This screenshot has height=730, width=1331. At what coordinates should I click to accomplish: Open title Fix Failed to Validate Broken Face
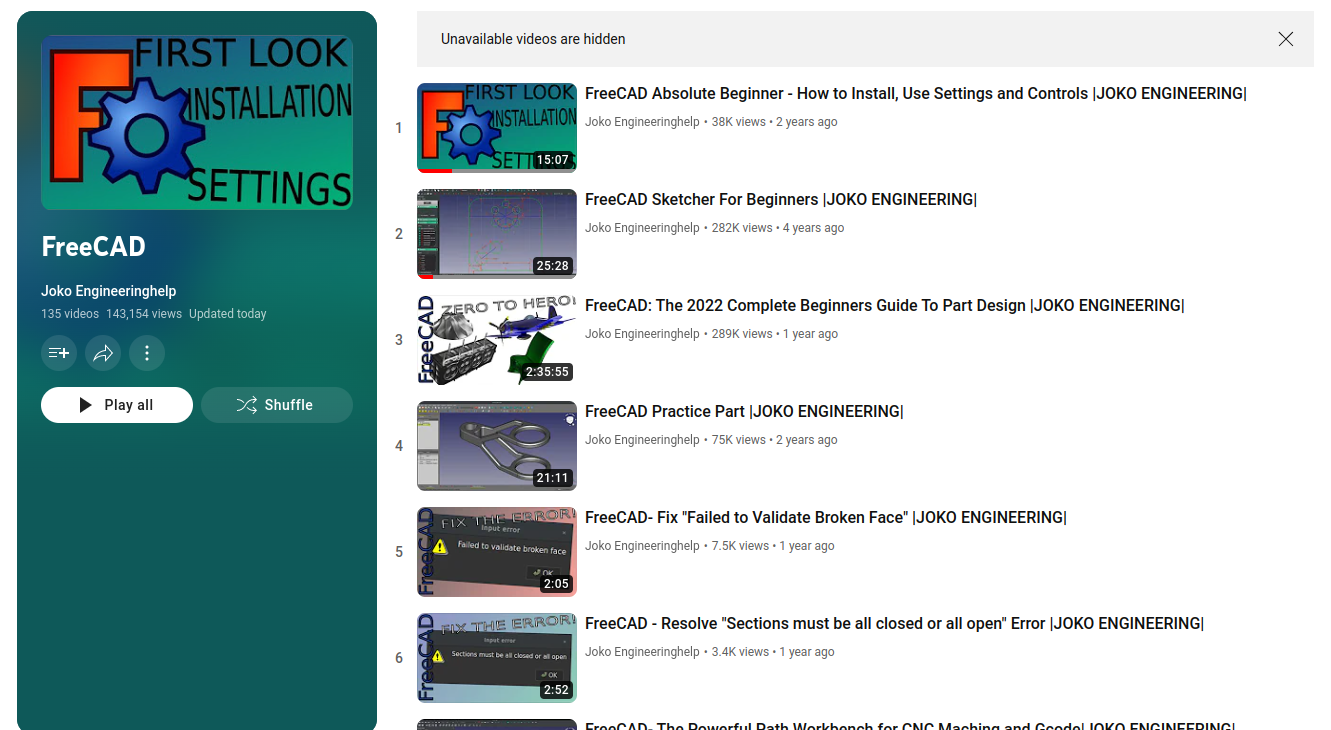click(826, 517)
